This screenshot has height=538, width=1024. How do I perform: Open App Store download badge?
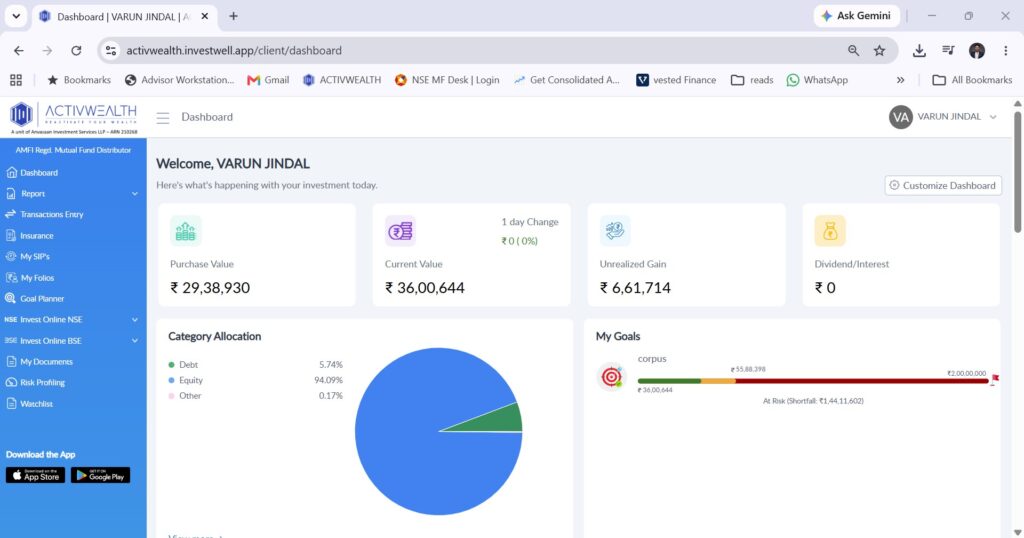point(35,475)
